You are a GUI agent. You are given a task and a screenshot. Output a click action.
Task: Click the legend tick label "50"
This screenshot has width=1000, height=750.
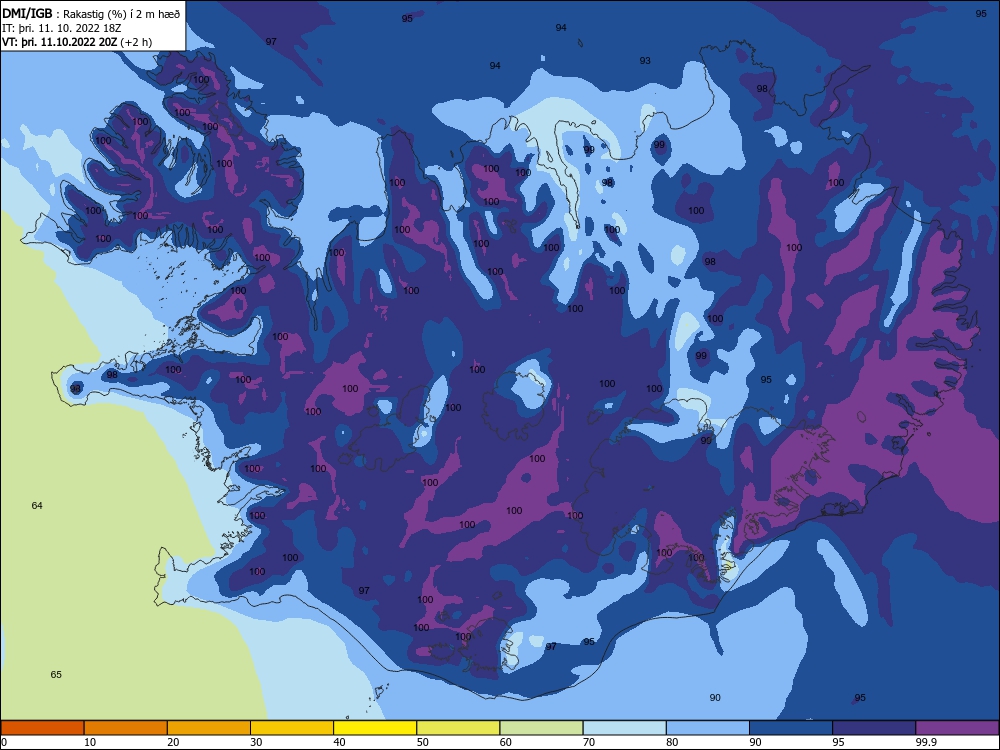[422, 742]
